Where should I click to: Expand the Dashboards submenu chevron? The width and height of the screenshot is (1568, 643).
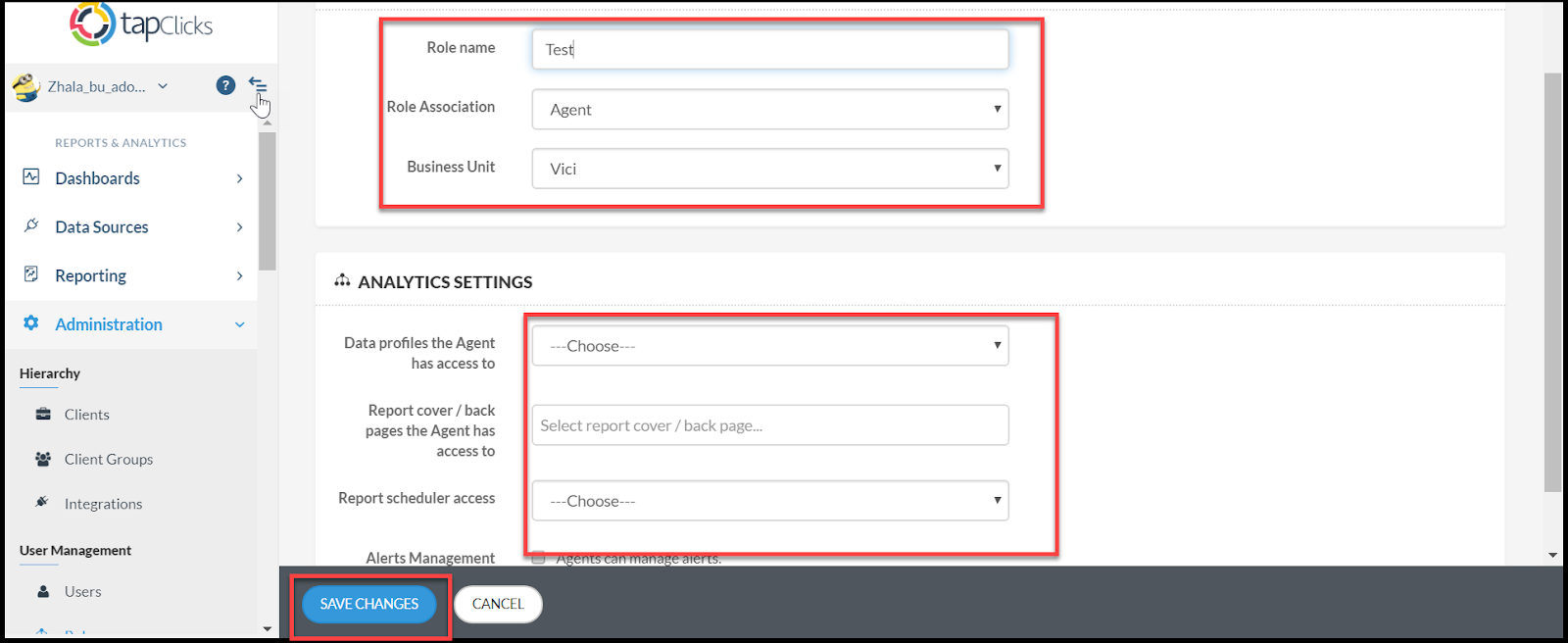[240, 178]
